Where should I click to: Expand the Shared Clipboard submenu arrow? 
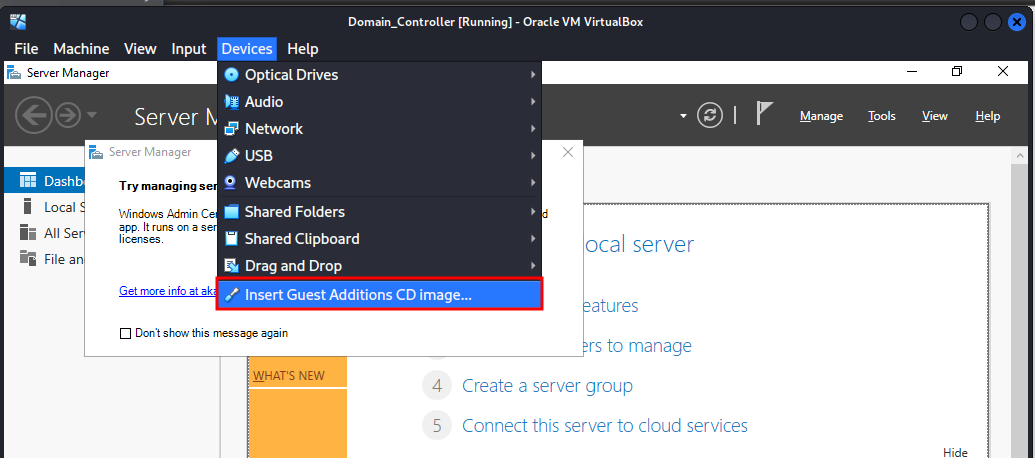[x=533, y=239]
